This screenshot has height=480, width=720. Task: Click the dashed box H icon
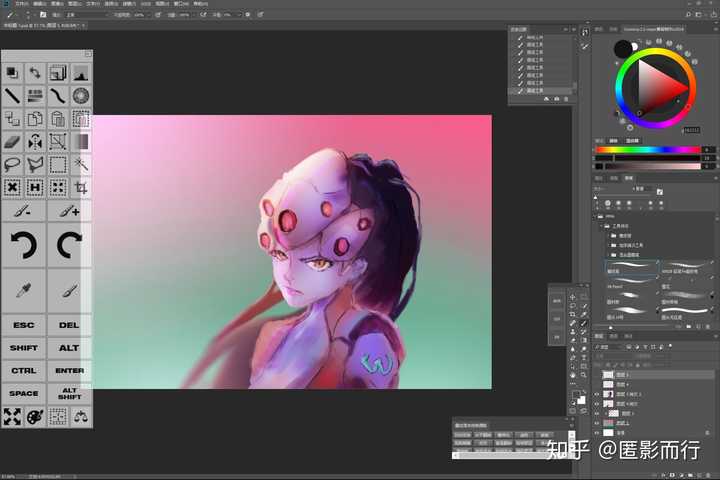click(35, 187)
